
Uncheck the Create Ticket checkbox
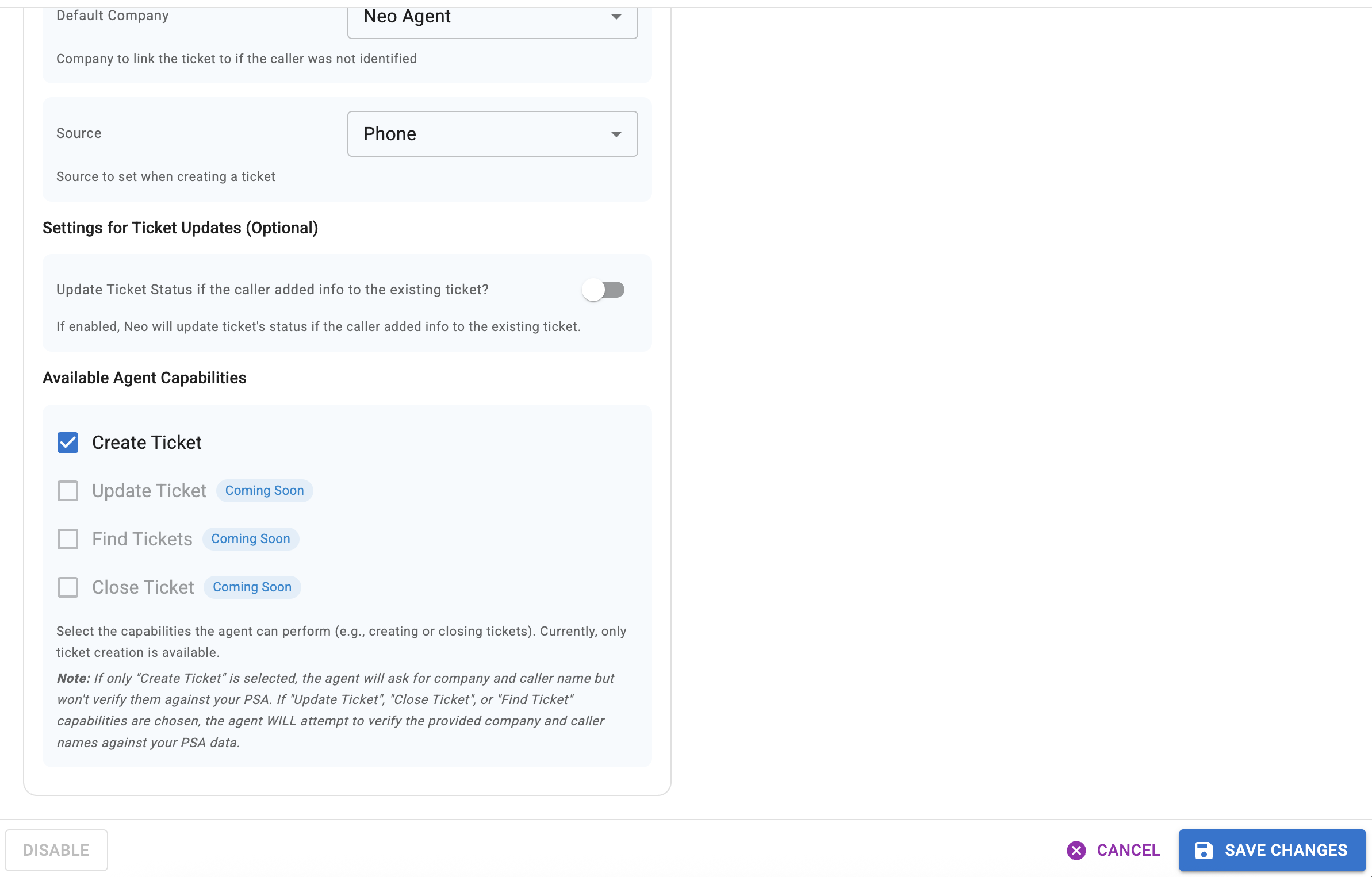click(68, 443)
